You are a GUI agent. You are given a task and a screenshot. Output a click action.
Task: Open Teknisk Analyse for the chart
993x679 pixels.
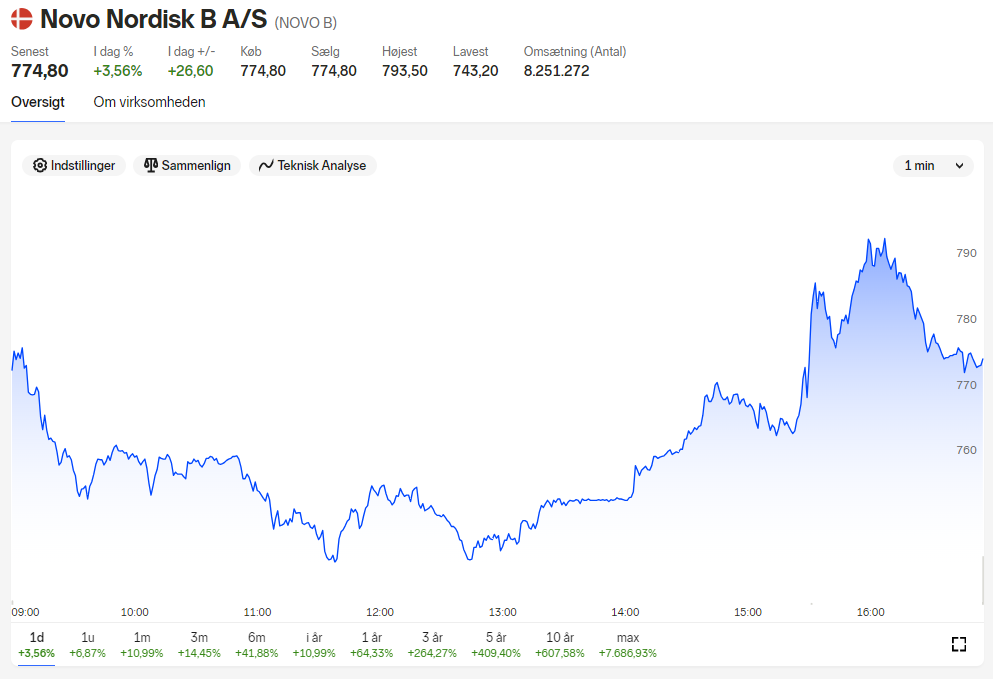click(x=313, y=165)
